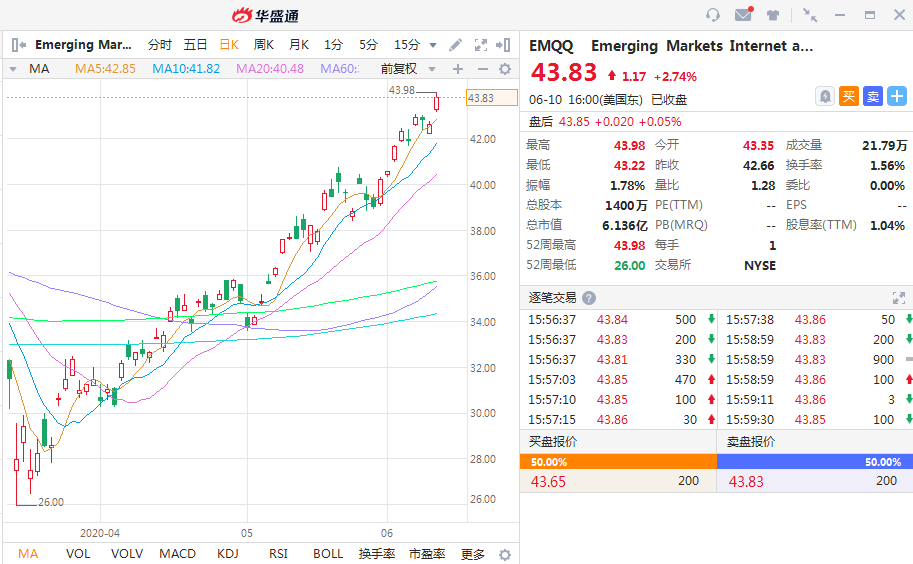Select the MACD indicator tab
Screen dimensions: 913x564
click(178, 554)
